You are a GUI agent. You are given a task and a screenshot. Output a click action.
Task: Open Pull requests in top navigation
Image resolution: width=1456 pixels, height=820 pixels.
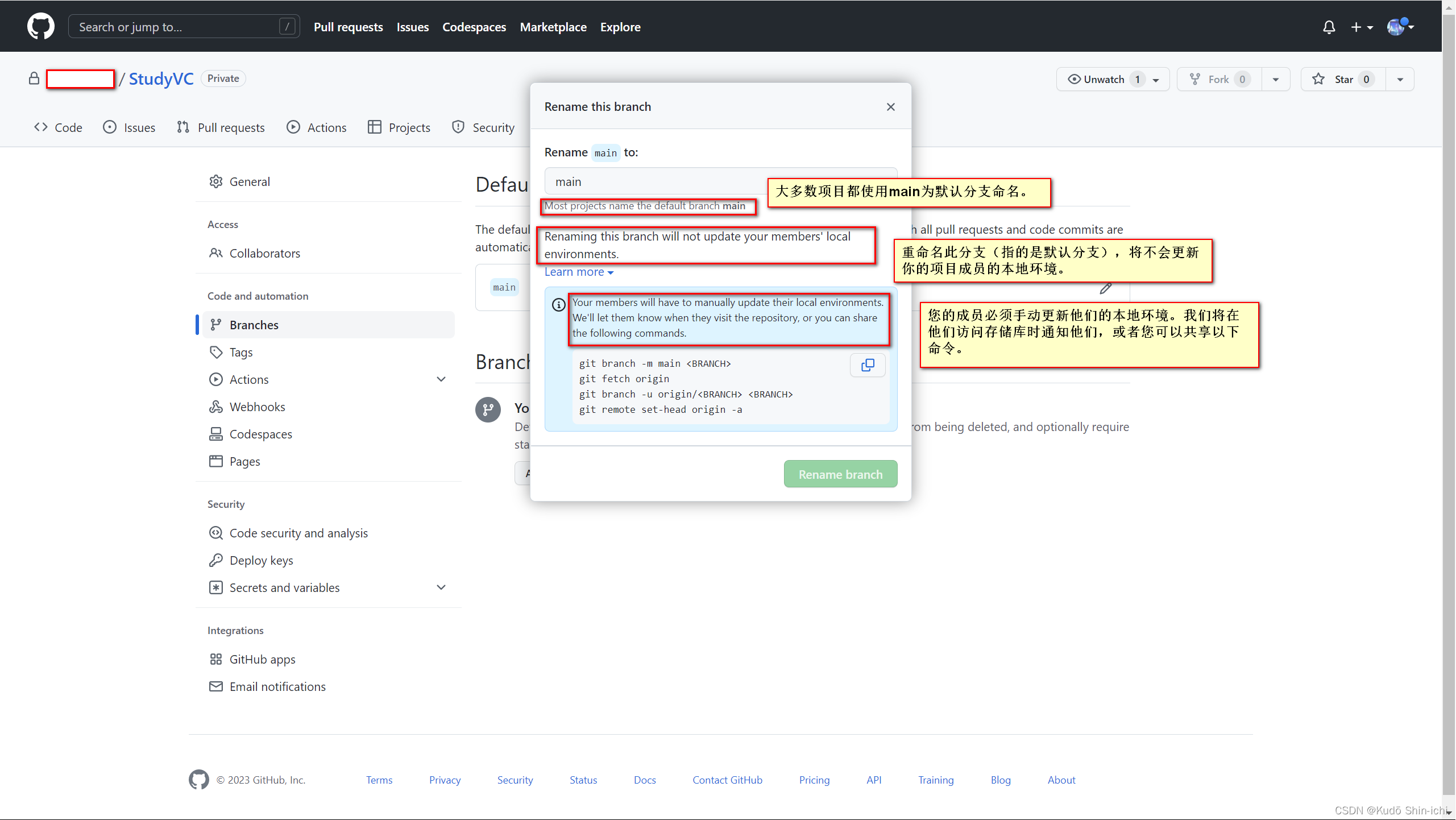click(348, 27)
